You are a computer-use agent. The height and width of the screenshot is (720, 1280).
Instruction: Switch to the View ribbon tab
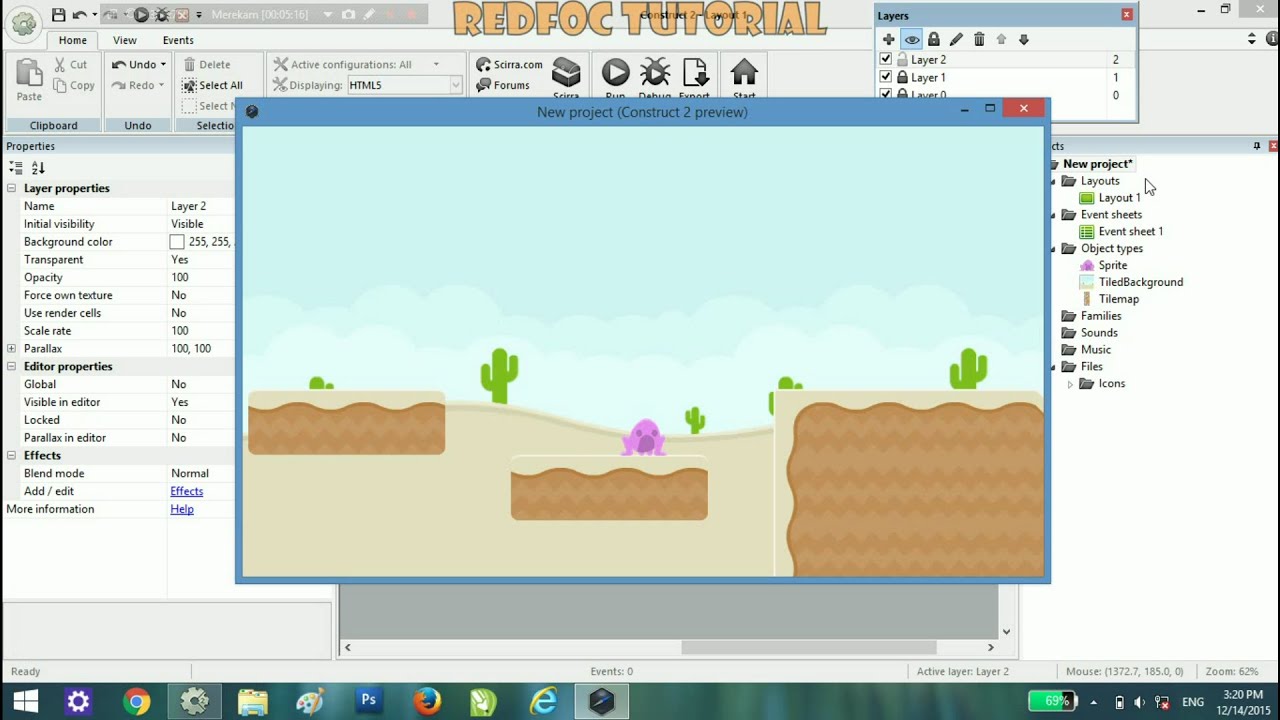(x=125, y=40)
